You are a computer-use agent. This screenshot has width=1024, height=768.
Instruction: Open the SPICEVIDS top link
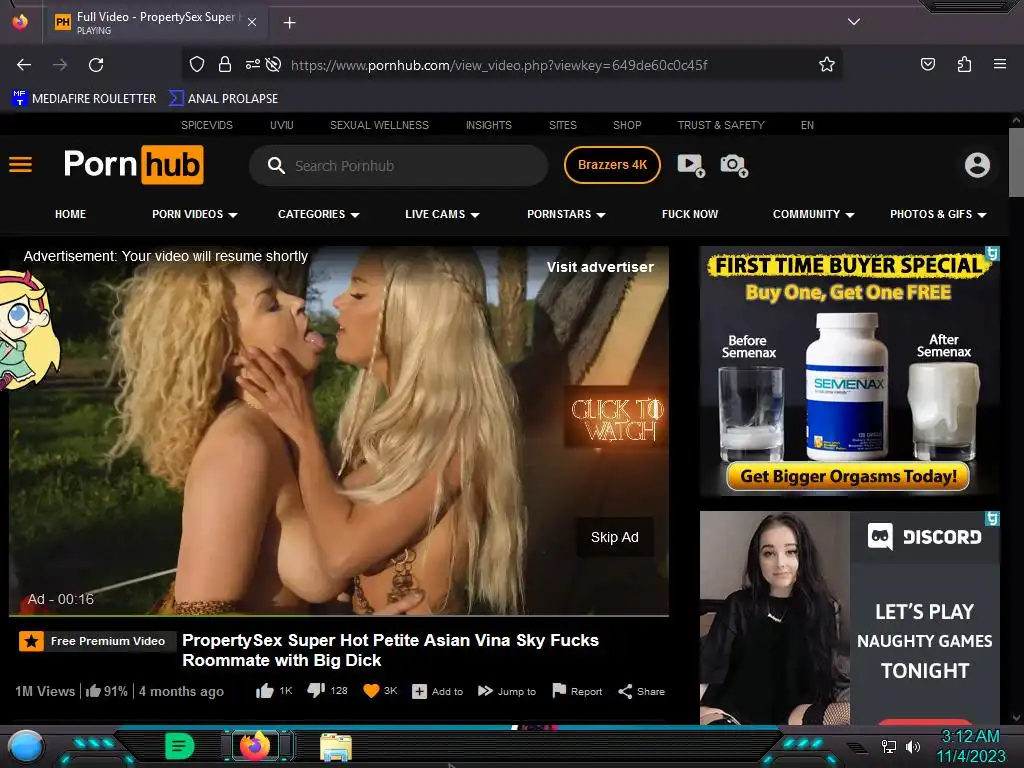[x=206, y=125]
